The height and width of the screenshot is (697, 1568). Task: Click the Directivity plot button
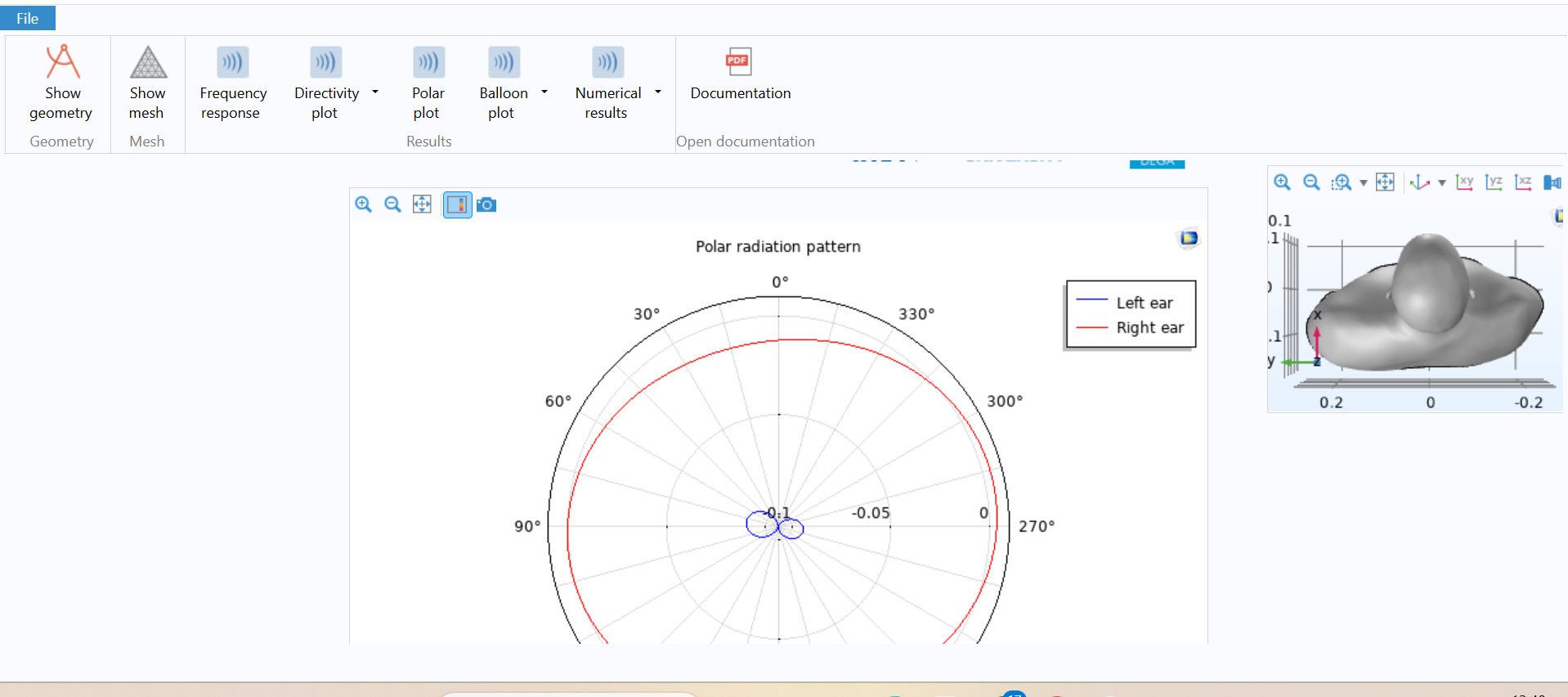point(326,83)
